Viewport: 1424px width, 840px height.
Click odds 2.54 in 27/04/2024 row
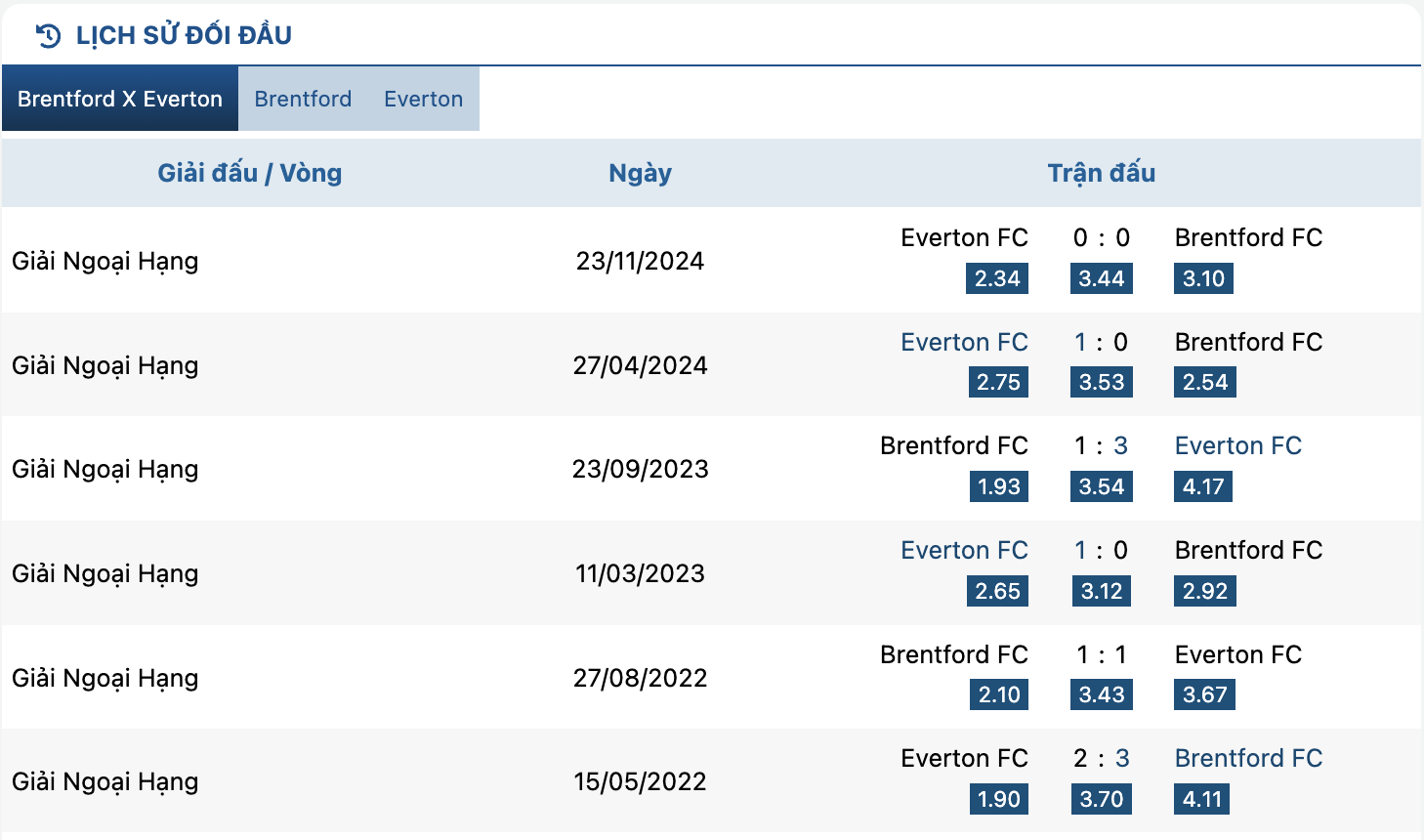tap(1205, 382)
